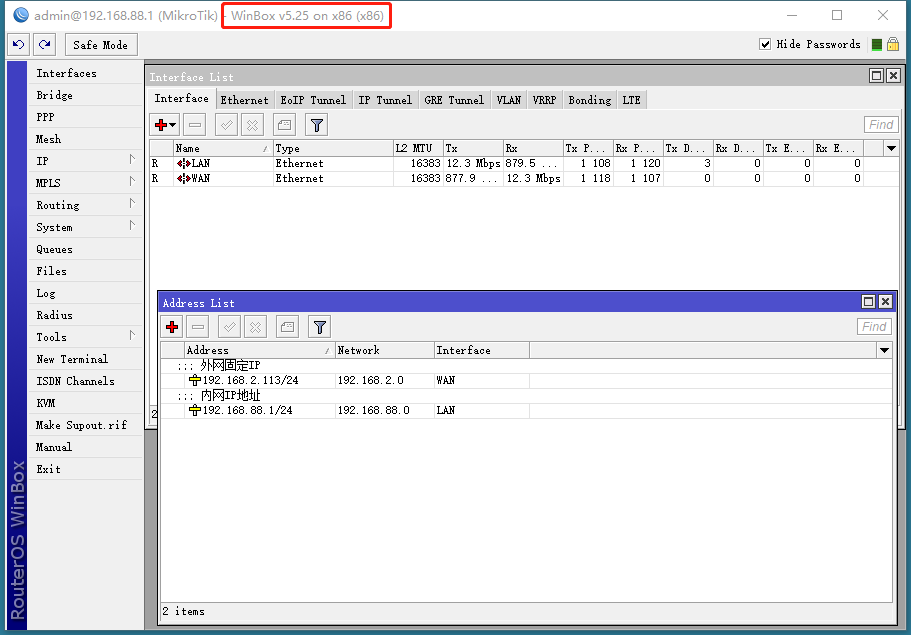The width and height of the screenshot is (911, 635).
Task: Maximize the Address List window
Action: pos(868,302)
